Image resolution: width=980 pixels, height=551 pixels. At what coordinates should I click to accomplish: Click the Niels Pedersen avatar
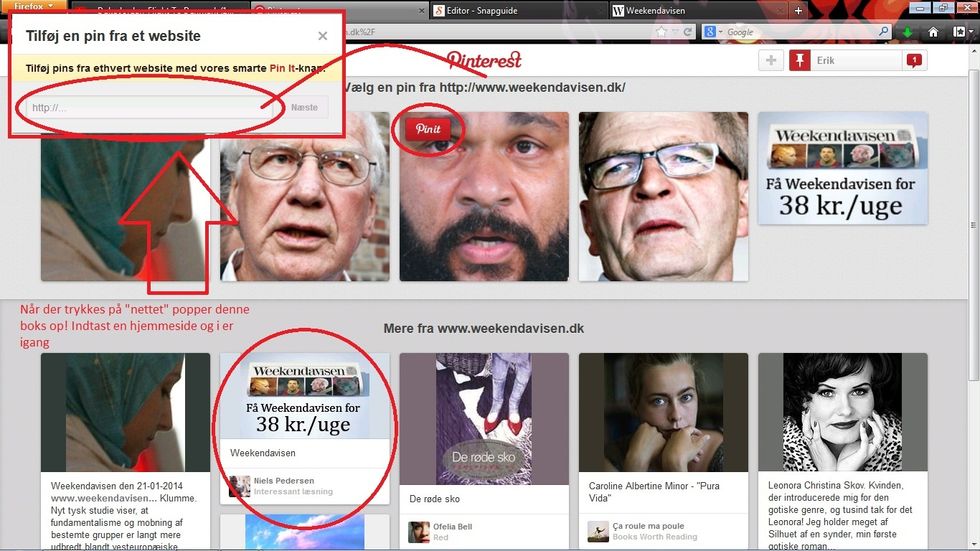[239, 486]
